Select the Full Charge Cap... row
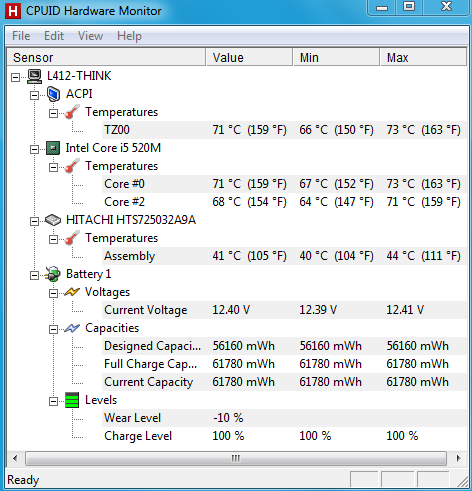The width and height of the screenshot is (472, 491). (284, 364)
